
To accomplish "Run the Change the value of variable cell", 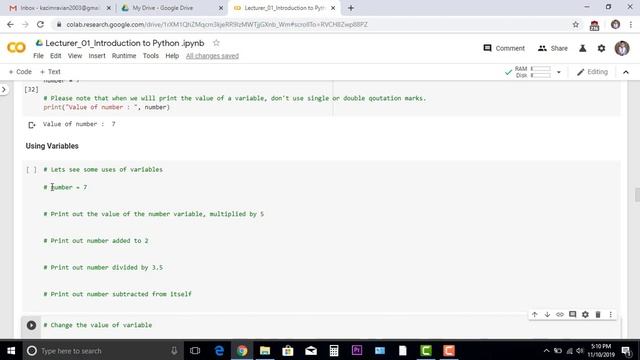I will [x=31, y=325].
